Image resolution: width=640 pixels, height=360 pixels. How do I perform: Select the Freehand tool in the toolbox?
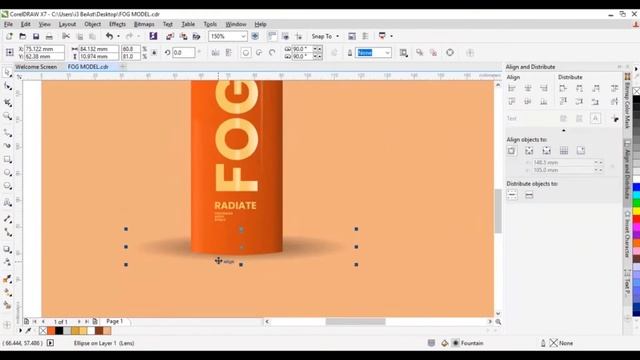(x=7, y=133)
